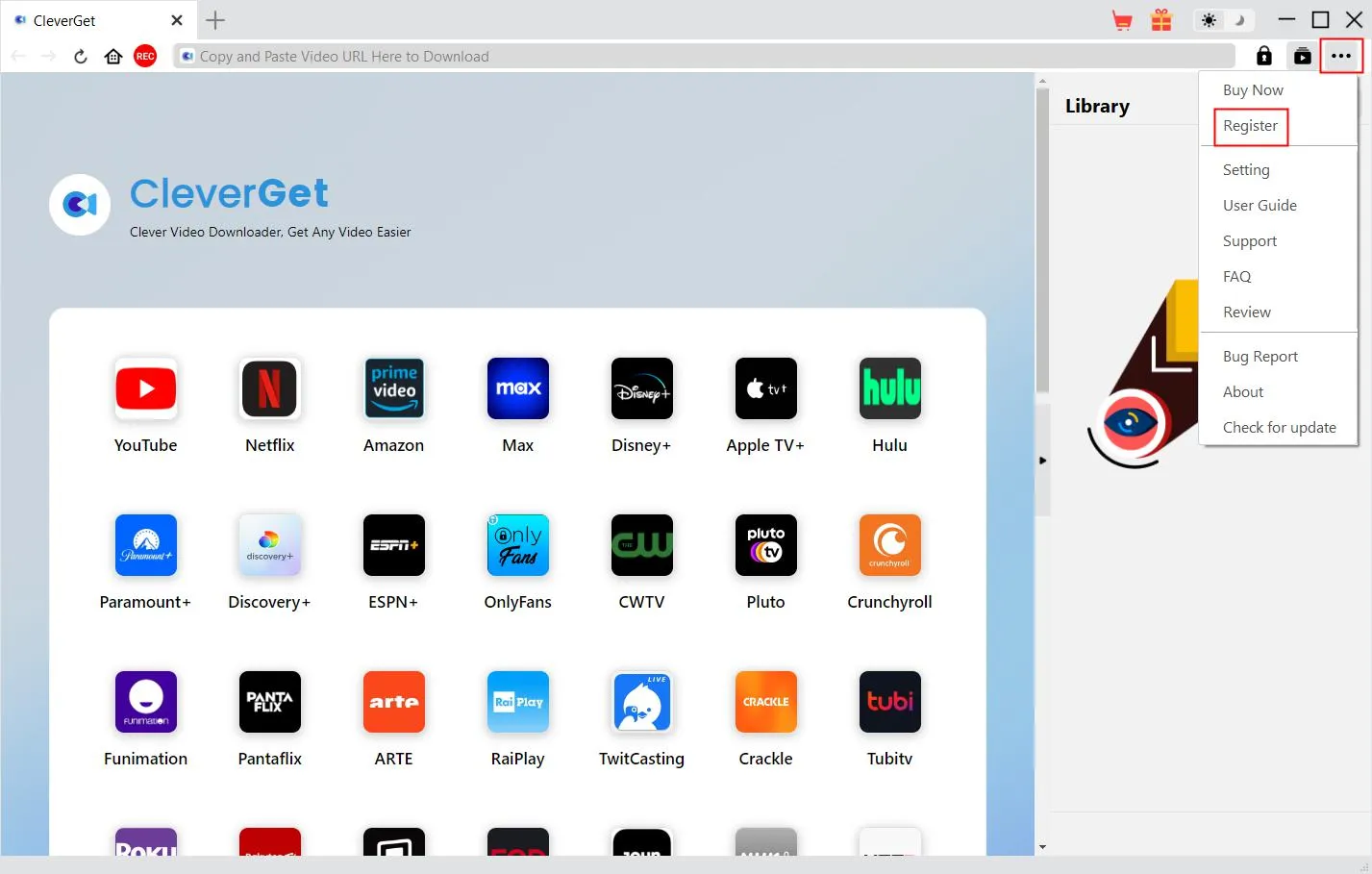Choose Setting in the dropdown menu
The height and width of the screenshot is (874, 1372).
1246,170
